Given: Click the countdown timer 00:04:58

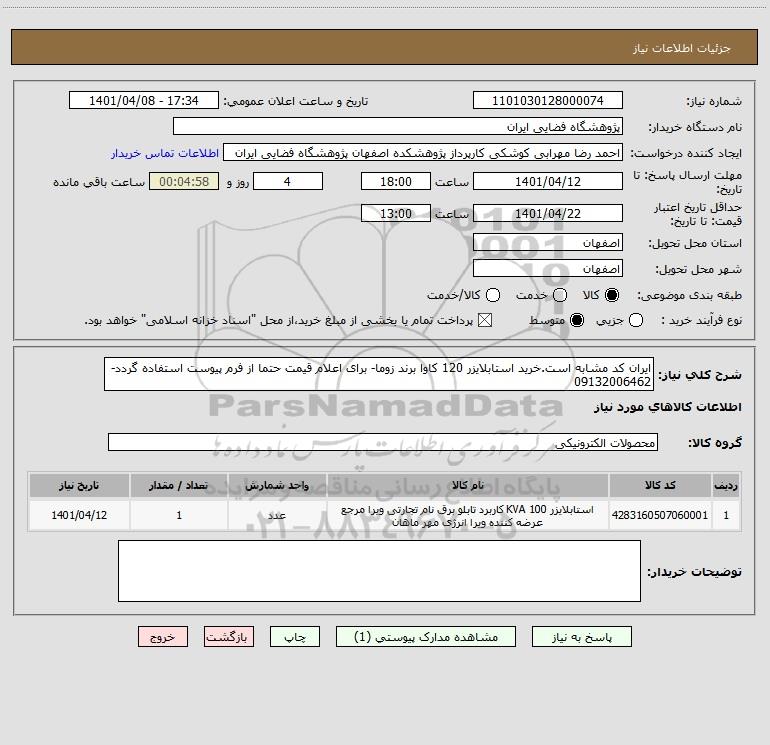Looking at the screenshot, I should 184,181.
